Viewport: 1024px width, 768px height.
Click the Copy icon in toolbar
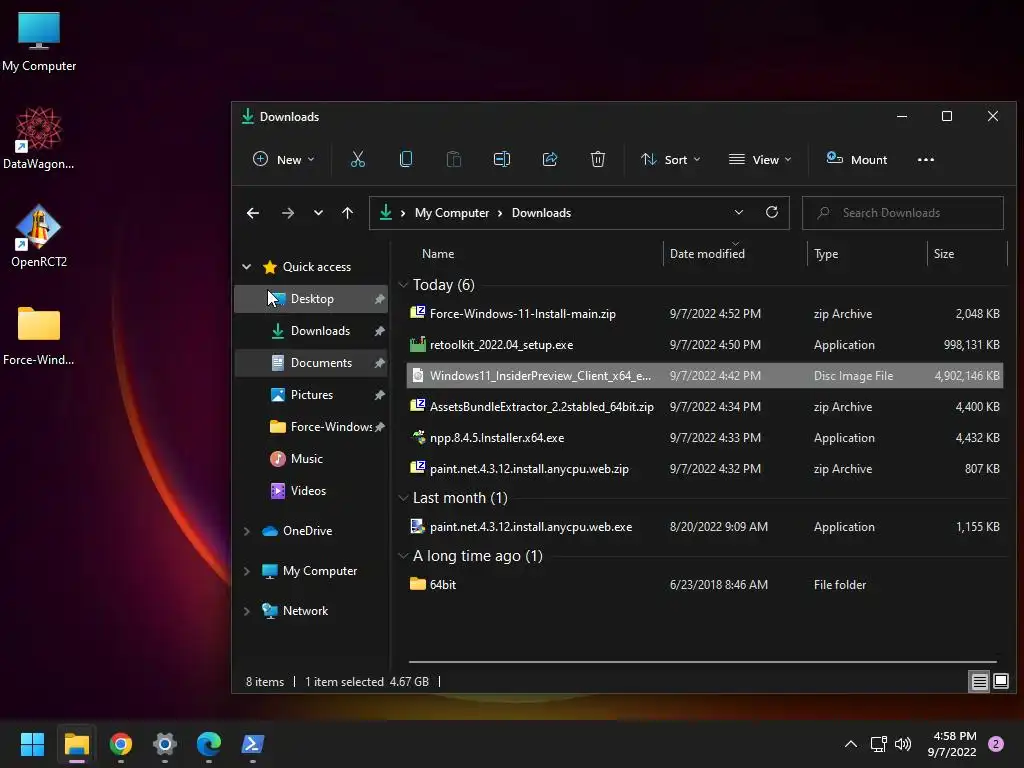(x=406, y=159)
